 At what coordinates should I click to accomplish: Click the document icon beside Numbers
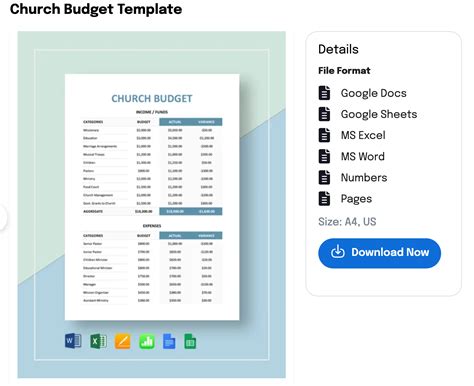pyautogui.click(x=324, y=177)
